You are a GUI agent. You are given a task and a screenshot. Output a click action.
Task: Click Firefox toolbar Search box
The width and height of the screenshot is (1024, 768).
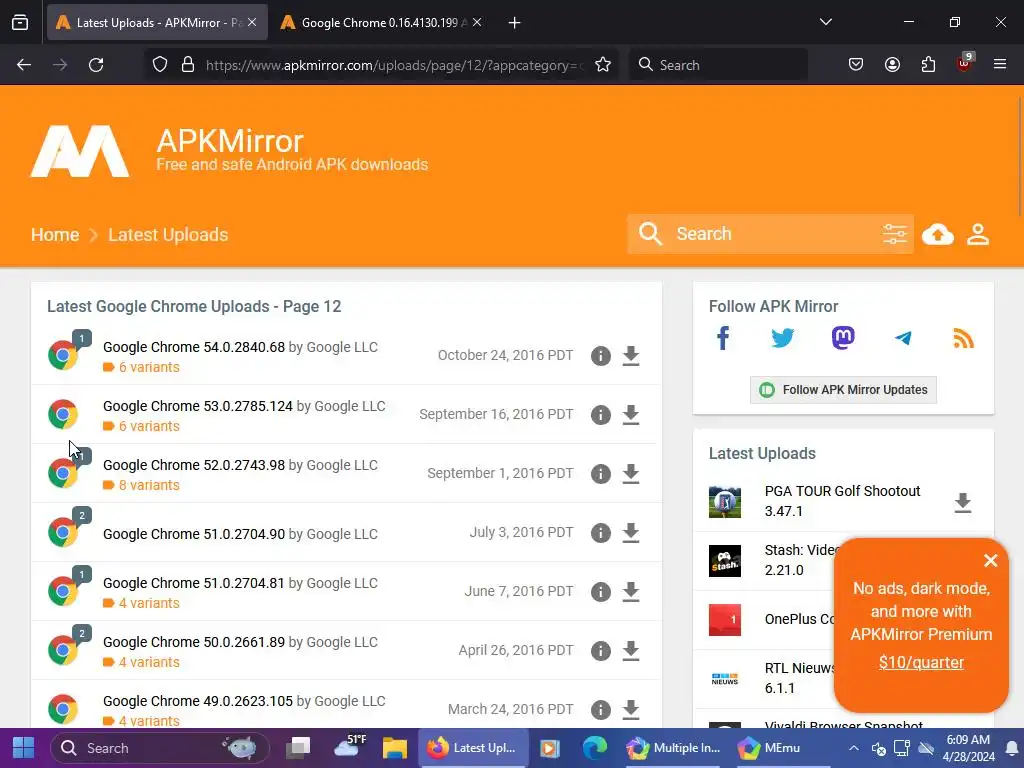coord(718,65)
